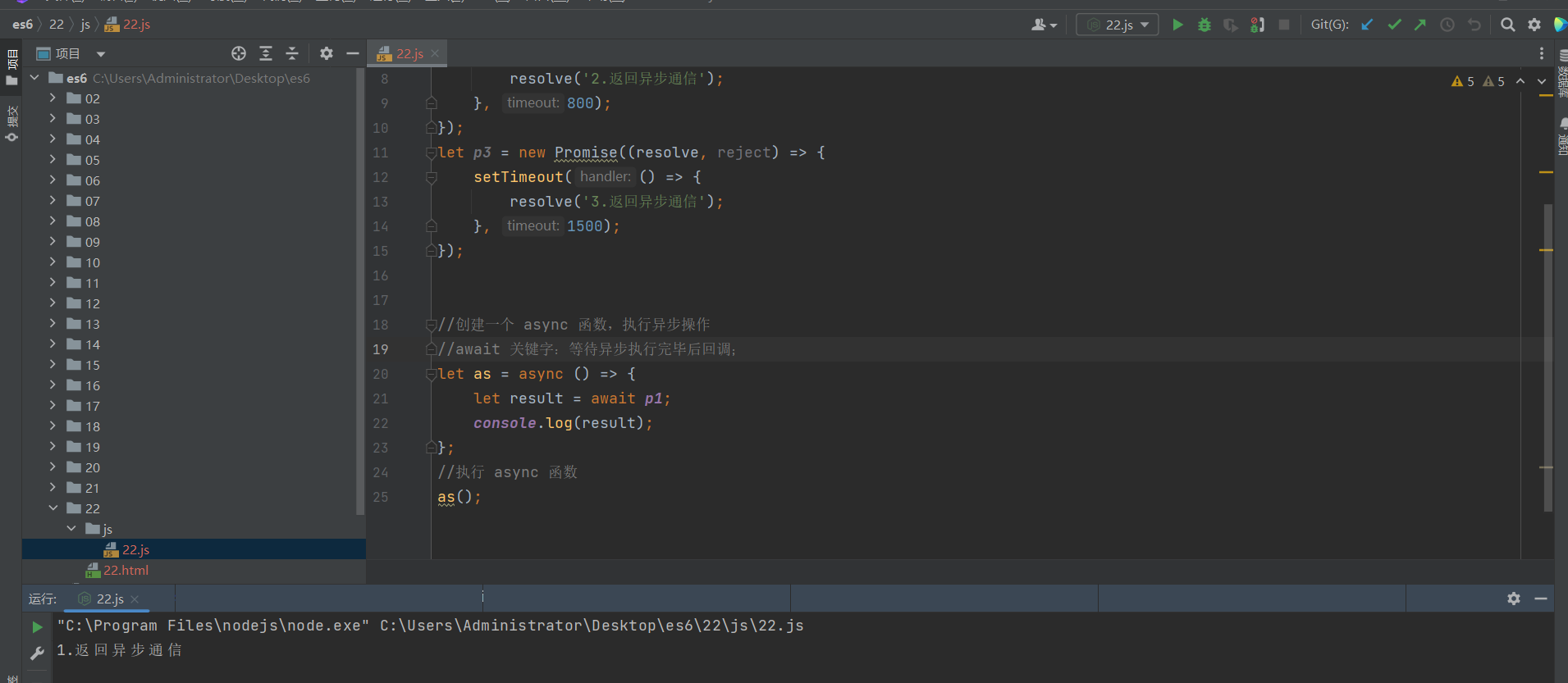Close the 22.js editor tab

(435, 53)
